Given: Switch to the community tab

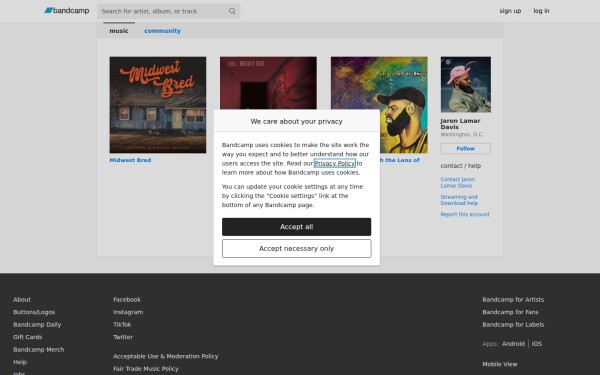Looking at the screenshot, I should (x=162, y=31).
